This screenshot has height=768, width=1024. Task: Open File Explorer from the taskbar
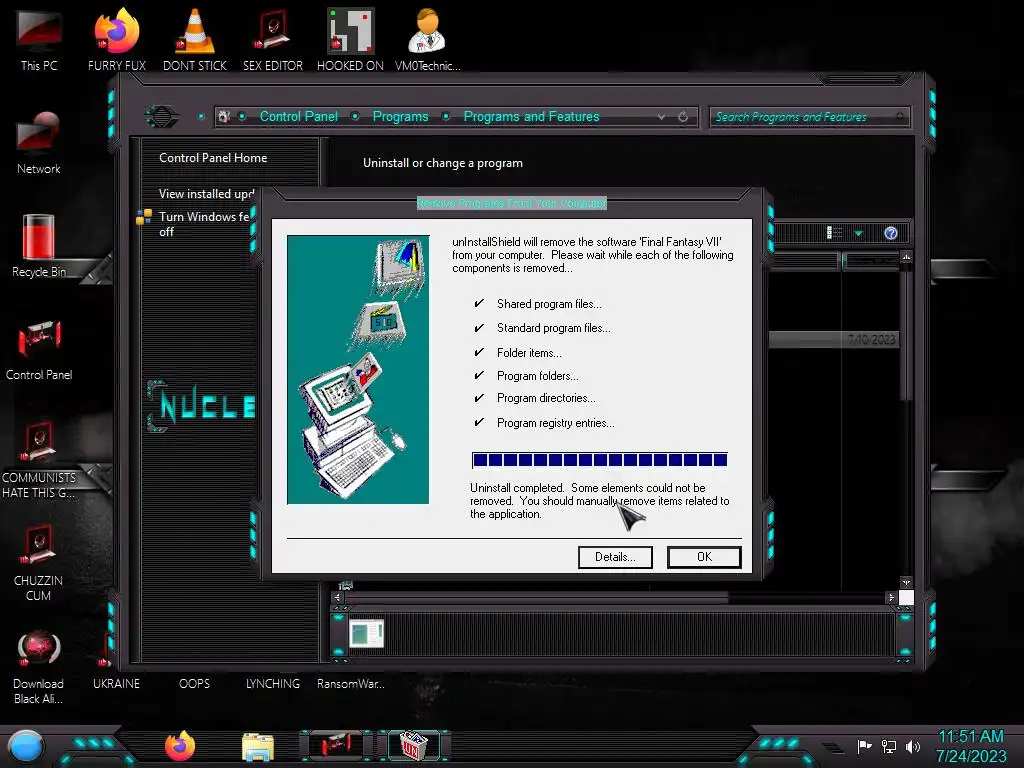[x=258, y=747]
